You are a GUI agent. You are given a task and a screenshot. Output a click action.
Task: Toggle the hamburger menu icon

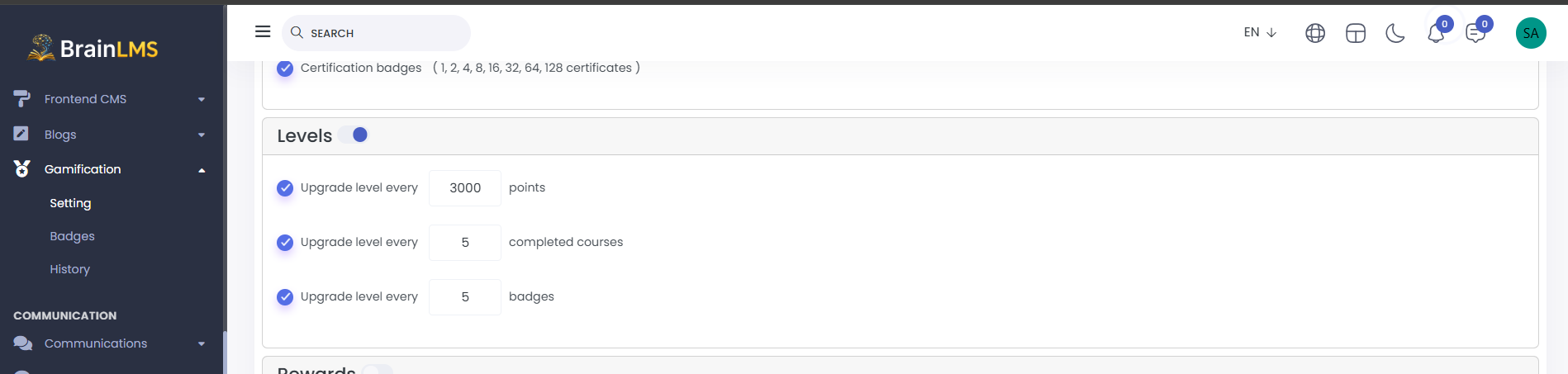[263, 31]
